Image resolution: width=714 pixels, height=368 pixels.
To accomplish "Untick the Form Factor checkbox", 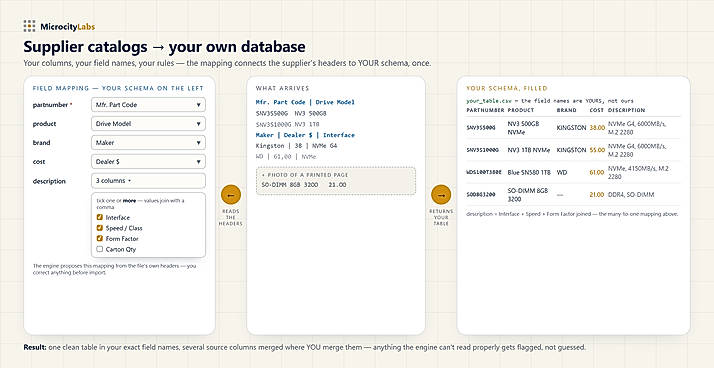I will (x=100, y=239).
